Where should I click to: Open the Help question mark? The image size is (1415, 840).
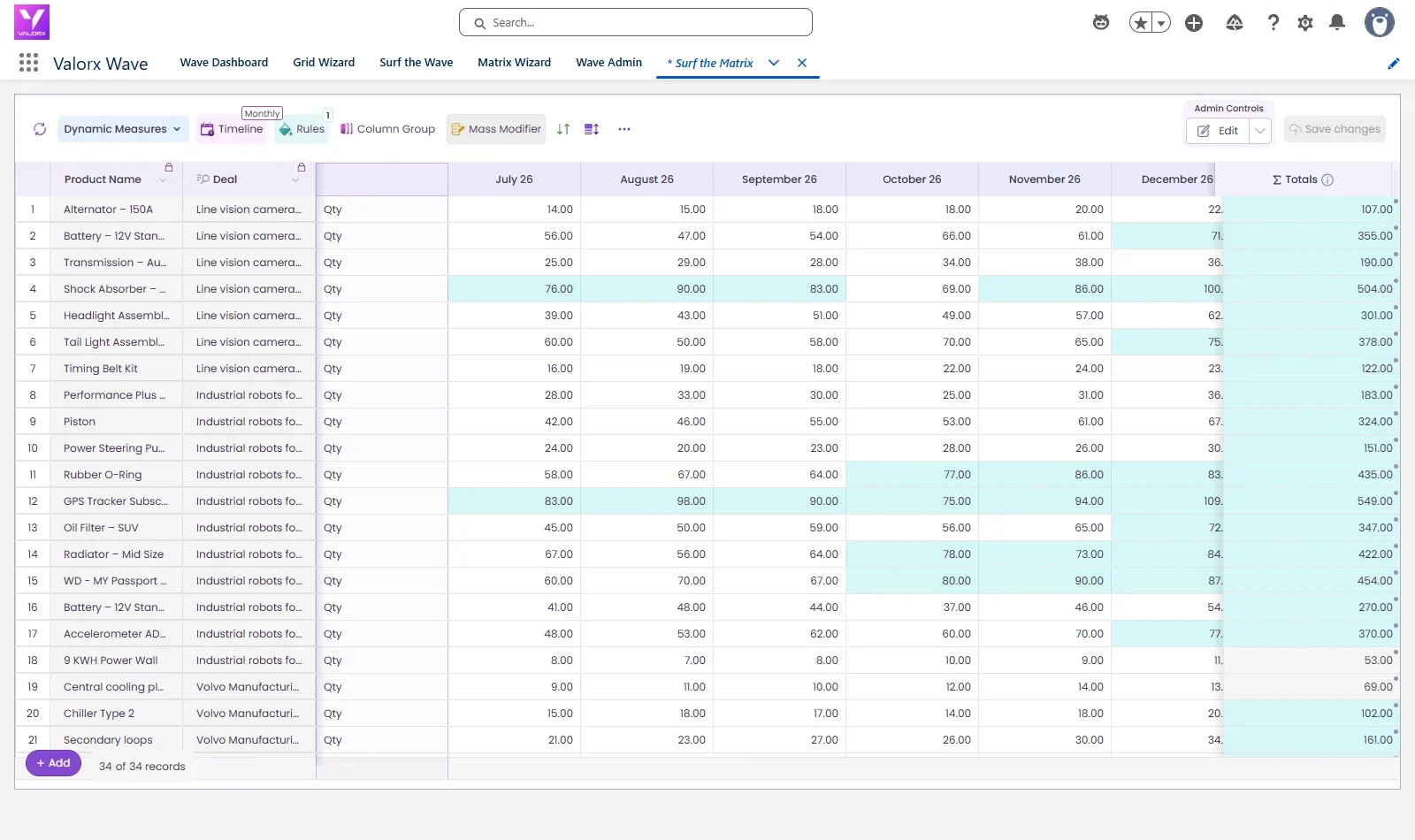pos(1273,23)
